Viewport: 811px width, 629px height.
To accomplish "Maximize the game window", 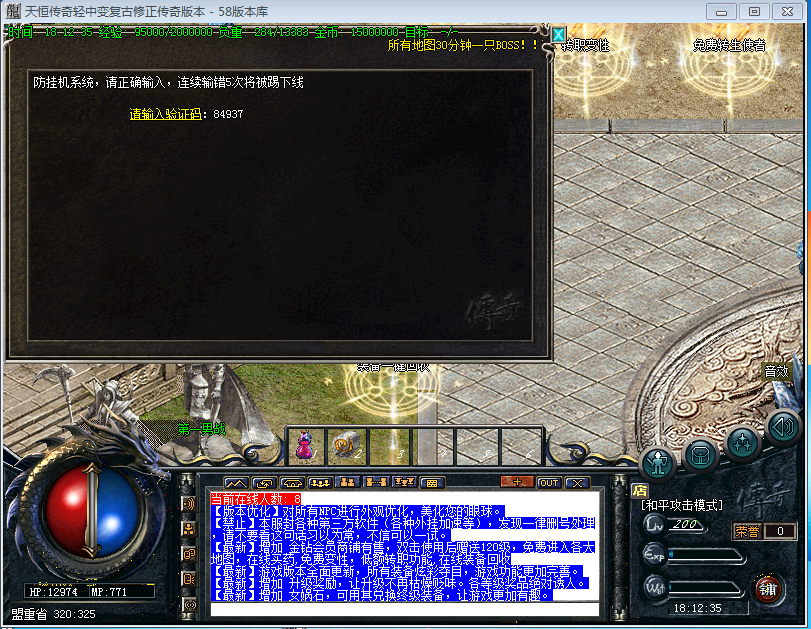I will pyautogui.click(x=754, y=12).
